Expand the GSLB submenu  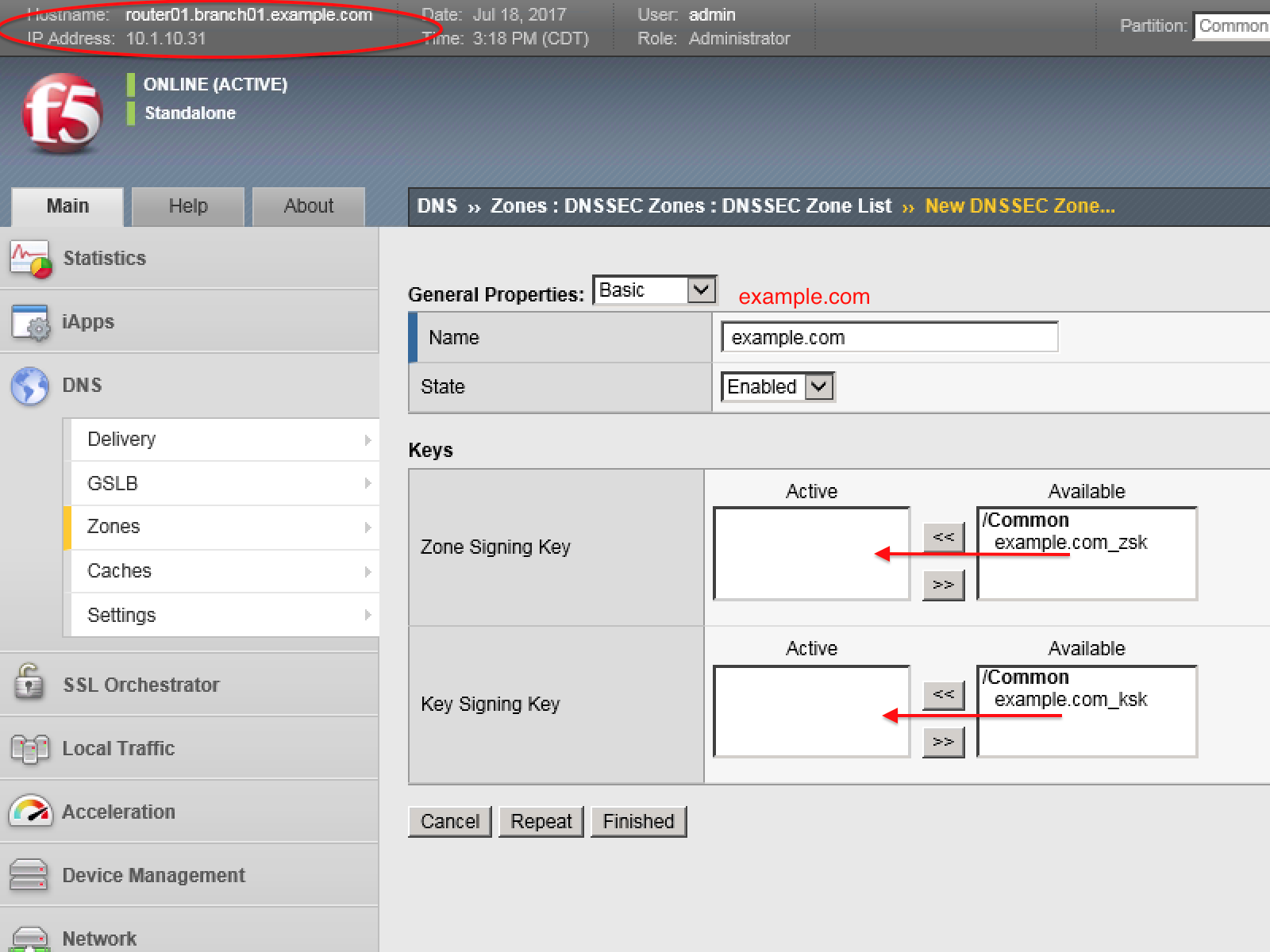[x=225, y=483]
